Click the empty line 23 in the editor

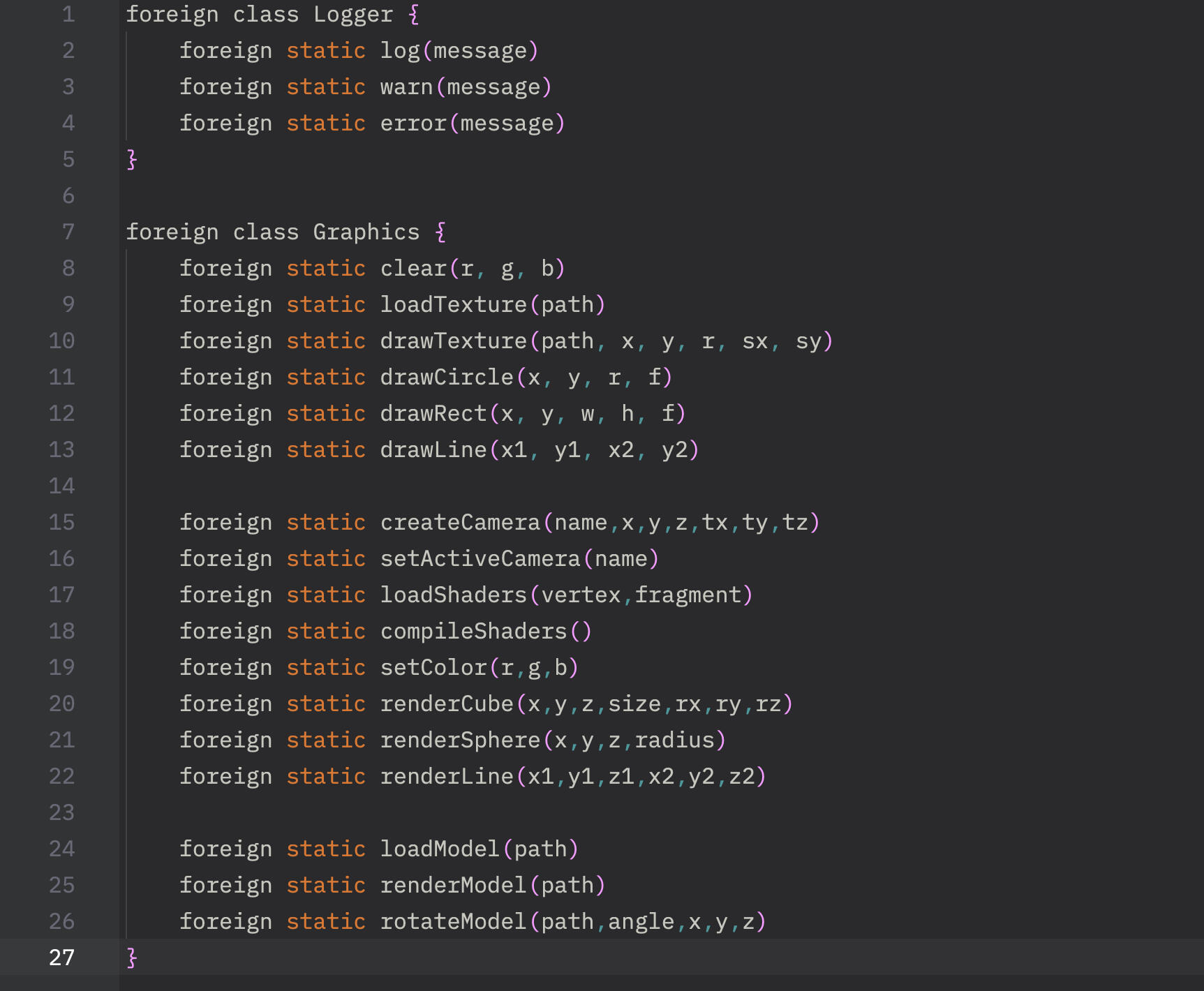(419, 812)
